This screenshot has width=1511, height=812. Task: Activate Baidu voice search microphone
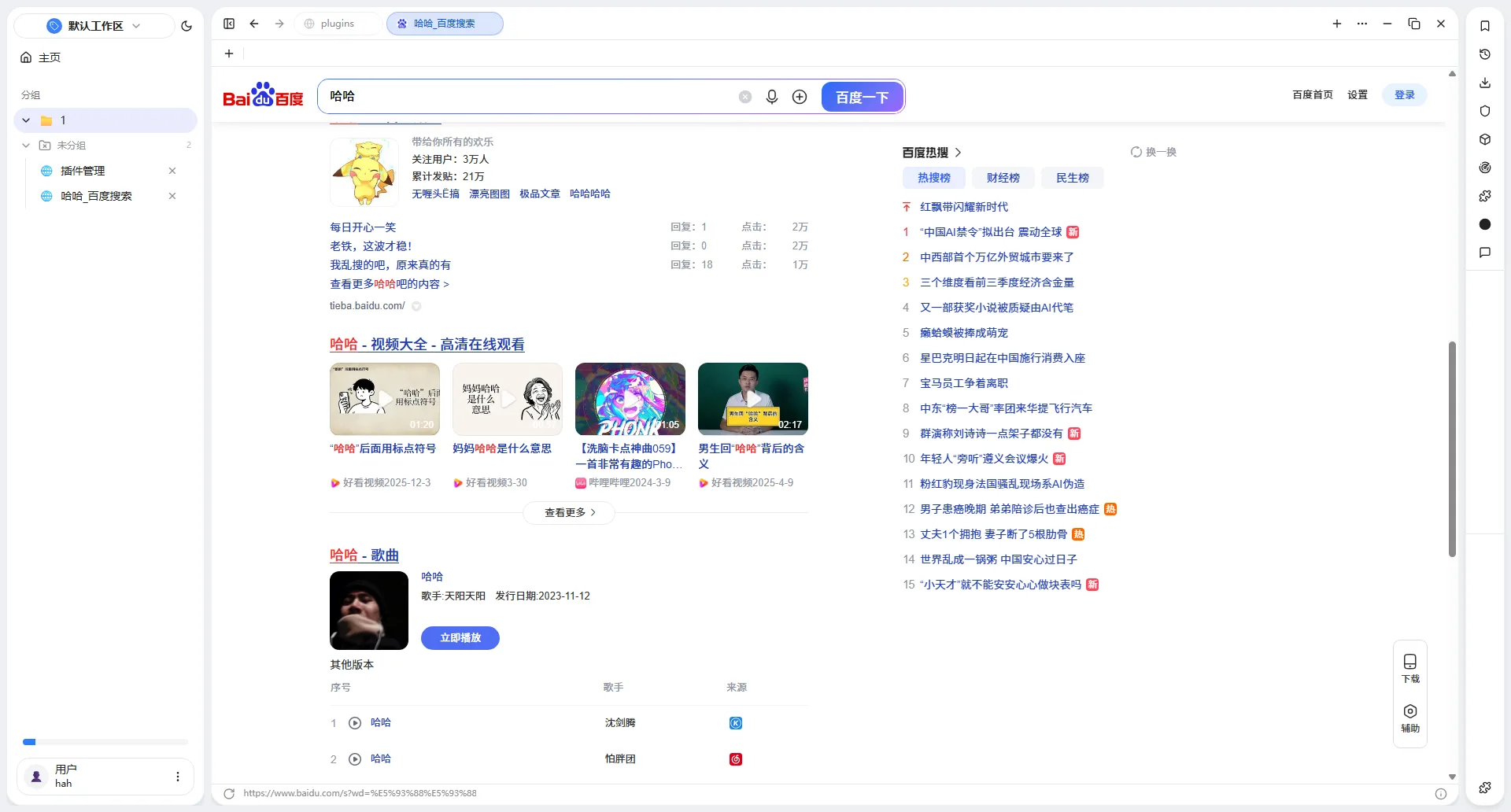(772, 97)
